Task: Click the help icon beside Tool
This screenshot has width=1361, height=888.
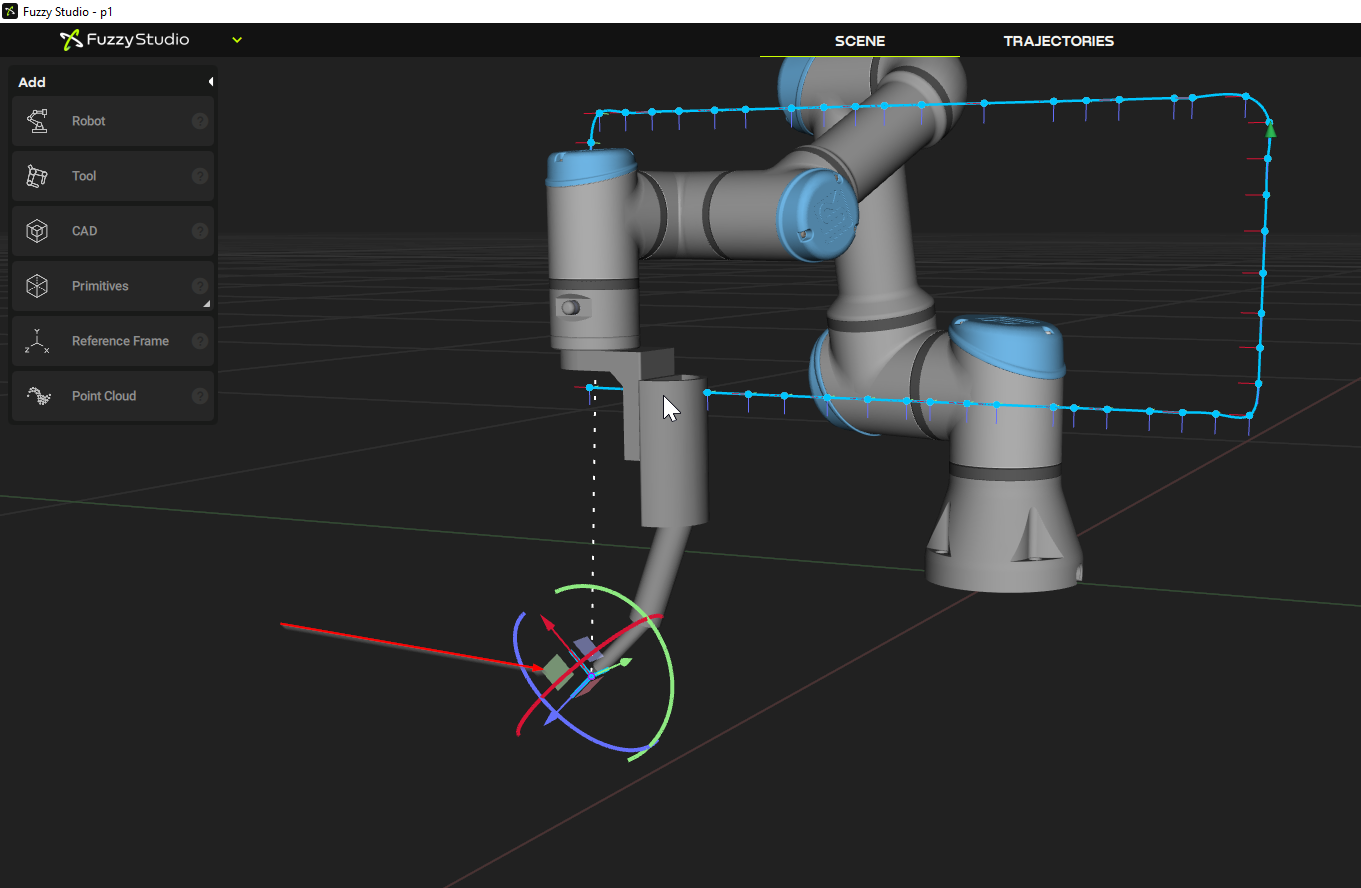Action: 200,176
